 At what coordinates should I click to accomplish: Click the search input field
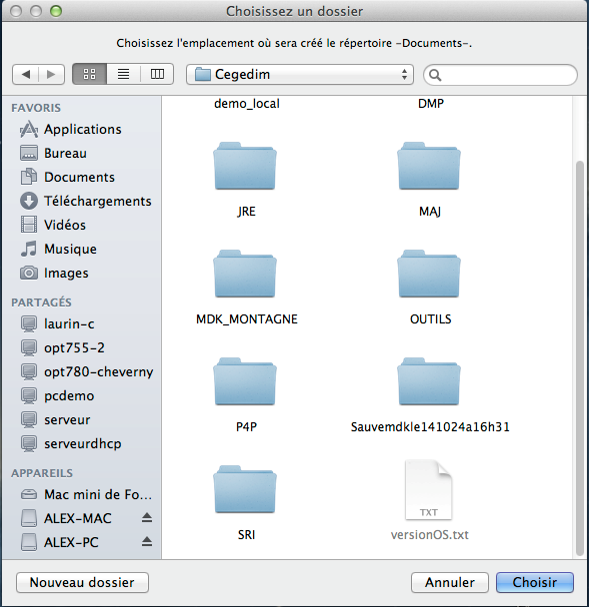pos(500,75)
